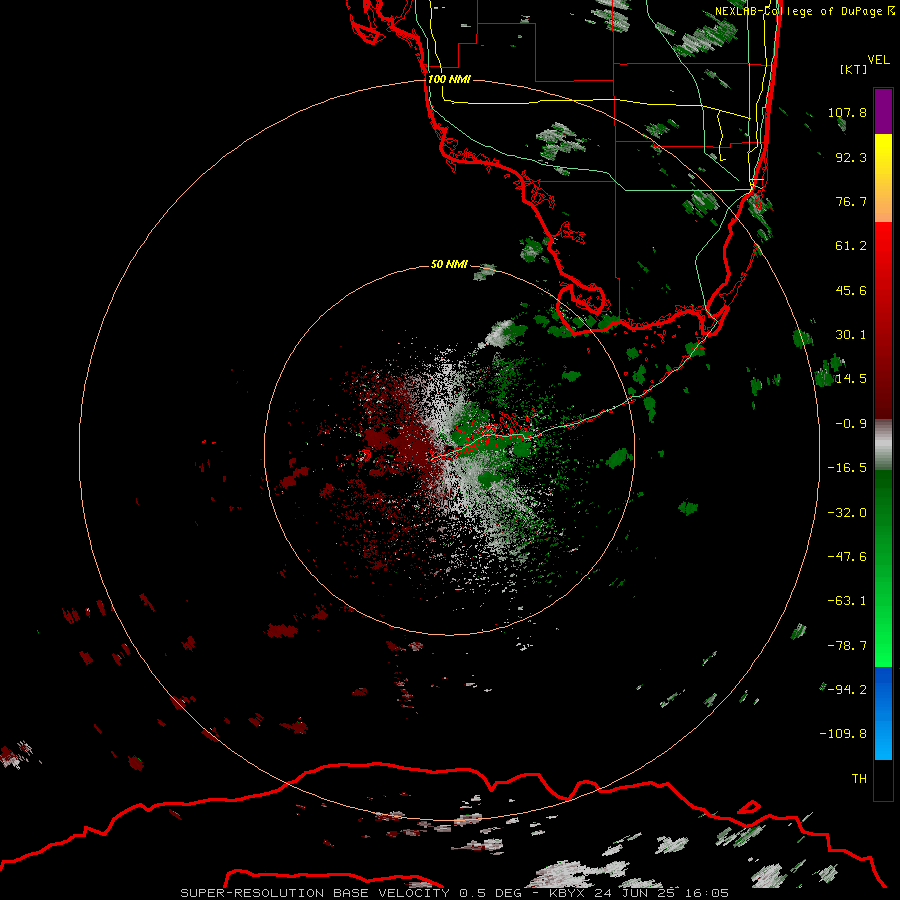Click the 14.5 velocity legend value
This screenshot has height=900, width=900.
[x=851, y=379]
